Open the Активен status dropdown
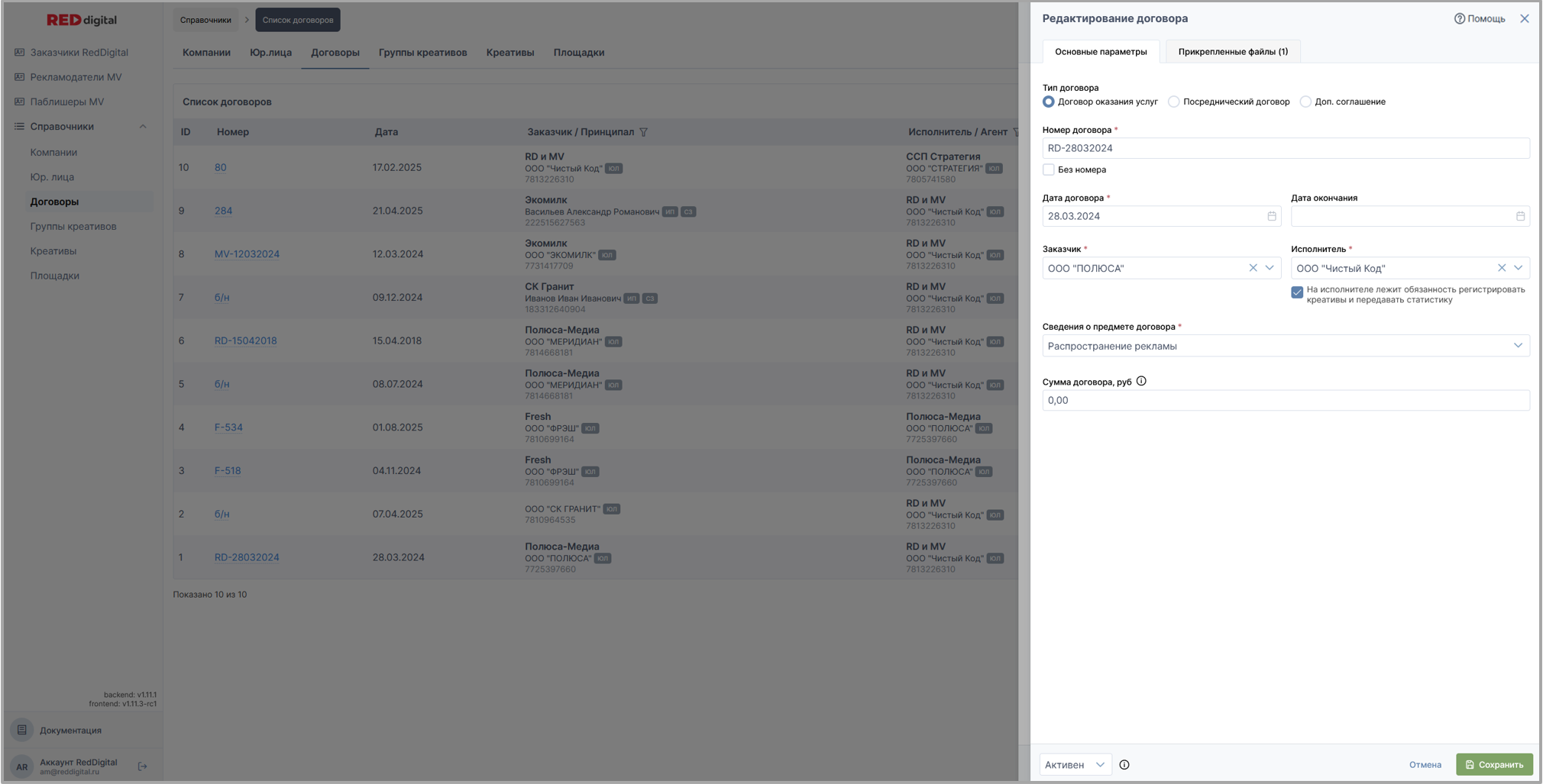Viewport: 1543px width, 784px height. point(1076,765)
